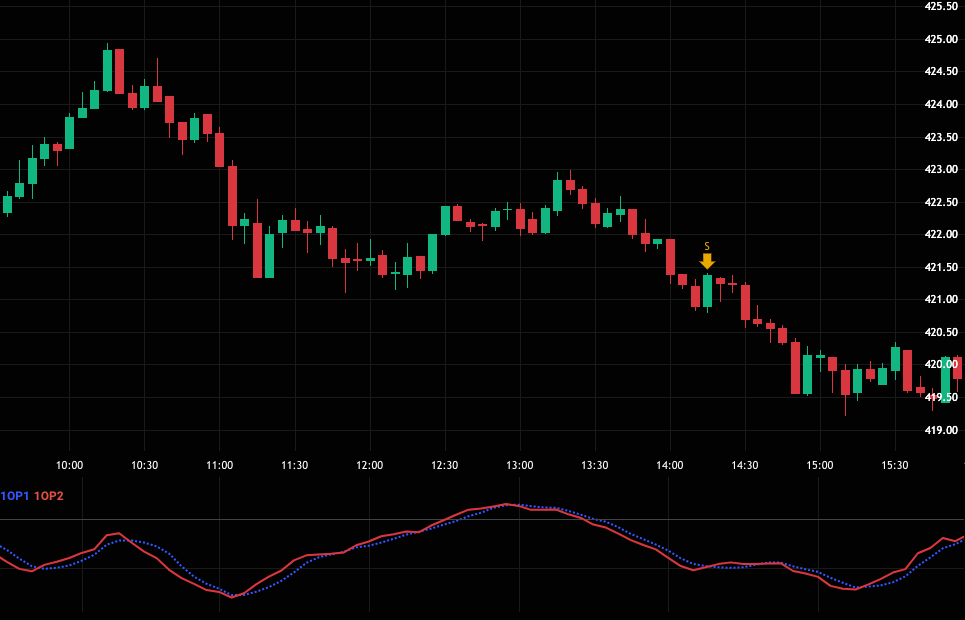
Task: Click the 10:00 time axis label
Action: [70, 465]
